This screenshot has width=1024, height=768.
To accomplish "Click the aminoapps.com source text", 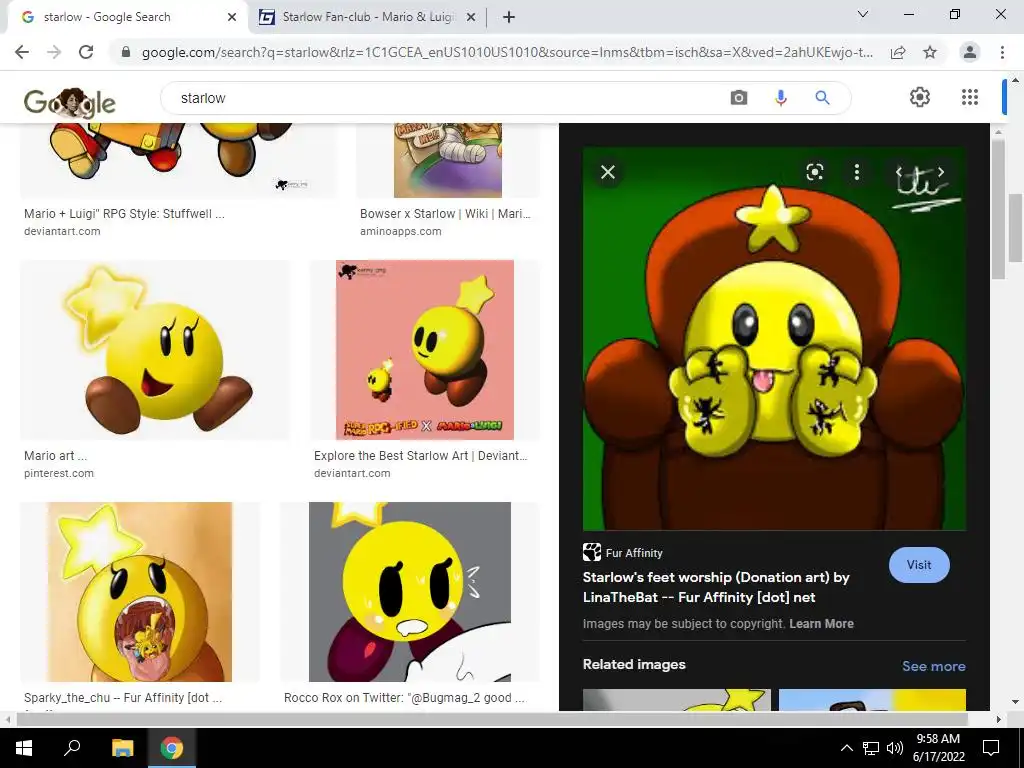I will tap(400, 231).
